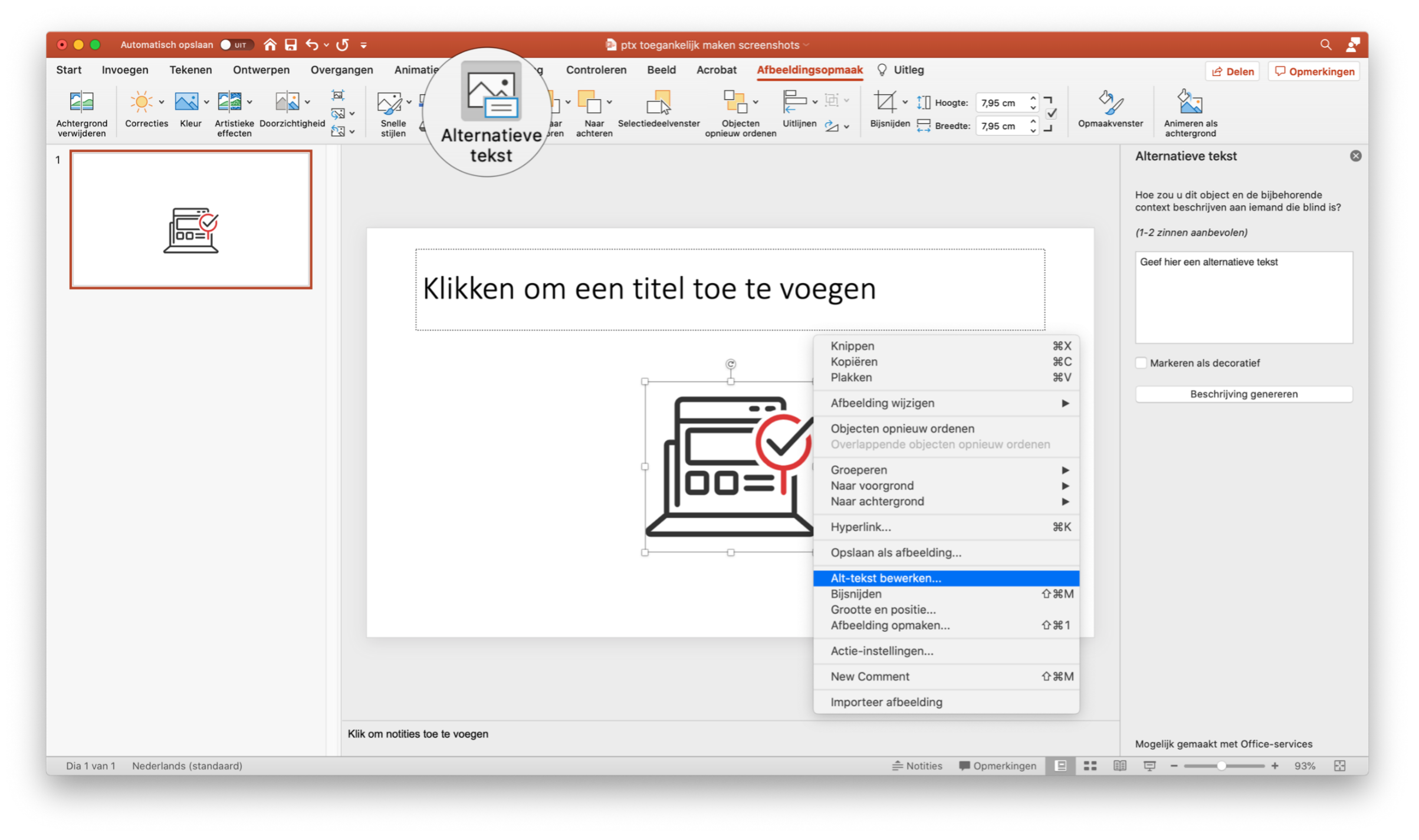Select the slide 1 thumbnail
The height and width of the screenshot is (840, 1419).
(190, 219)
